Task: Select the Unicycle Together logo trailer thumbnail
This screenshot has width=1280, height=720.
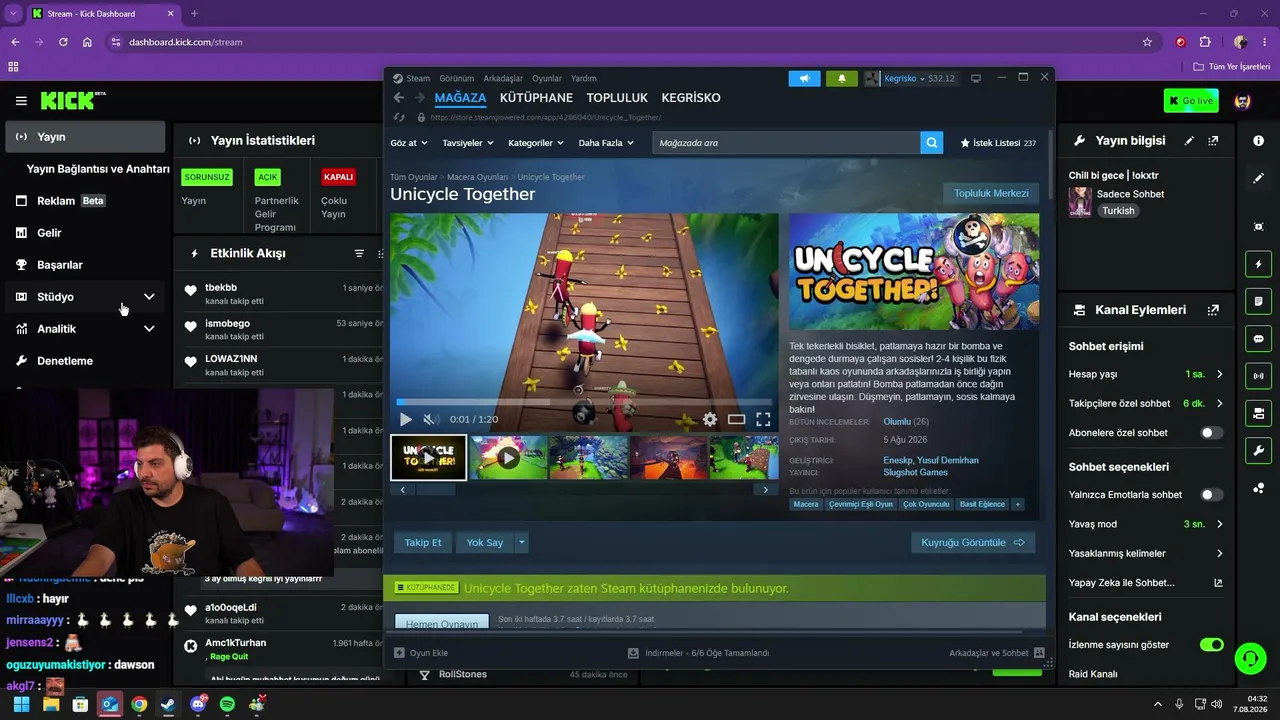Action: [428, 457]
